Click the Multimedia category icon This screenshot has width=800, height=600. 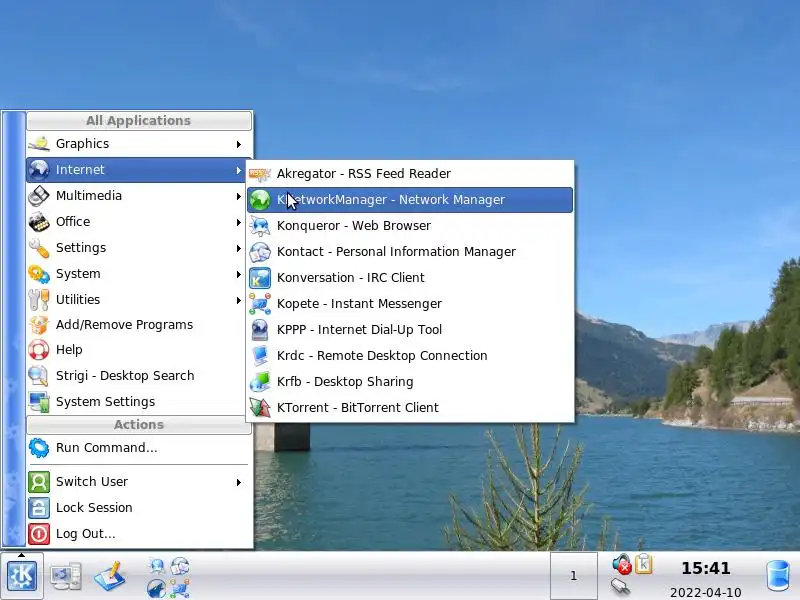pos(39,196)
